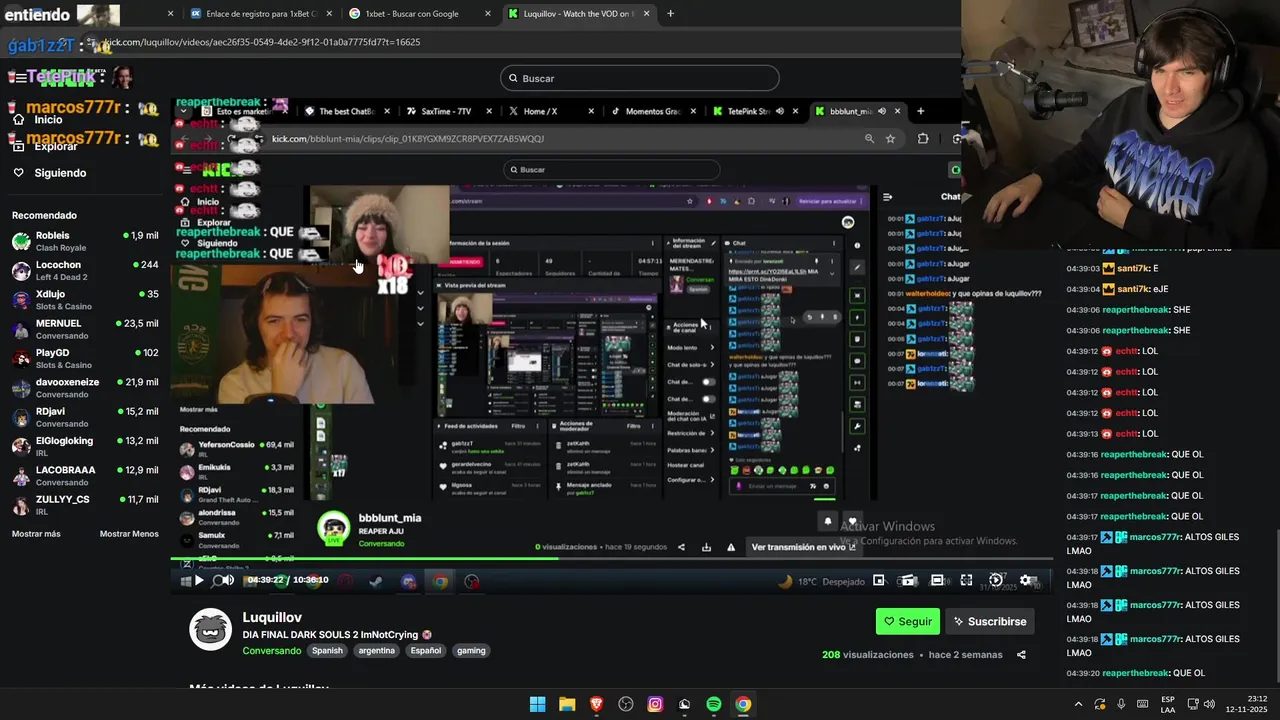Seek on the green video progress bar

tap(611, 558)
